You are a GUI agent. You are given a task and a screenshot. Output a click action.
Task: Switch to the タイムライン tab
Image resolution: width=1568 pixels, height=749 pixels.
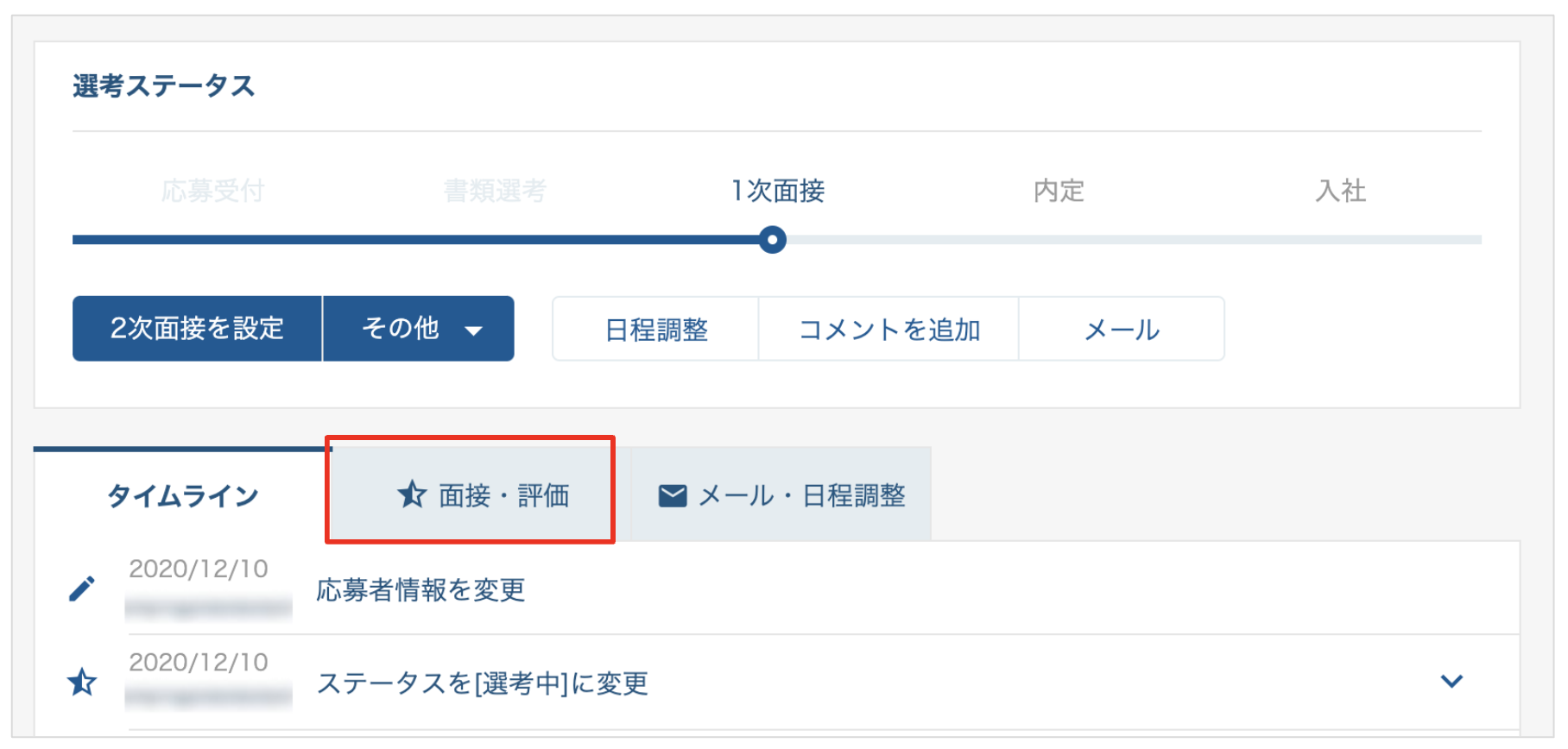click(x=182, y=495)
